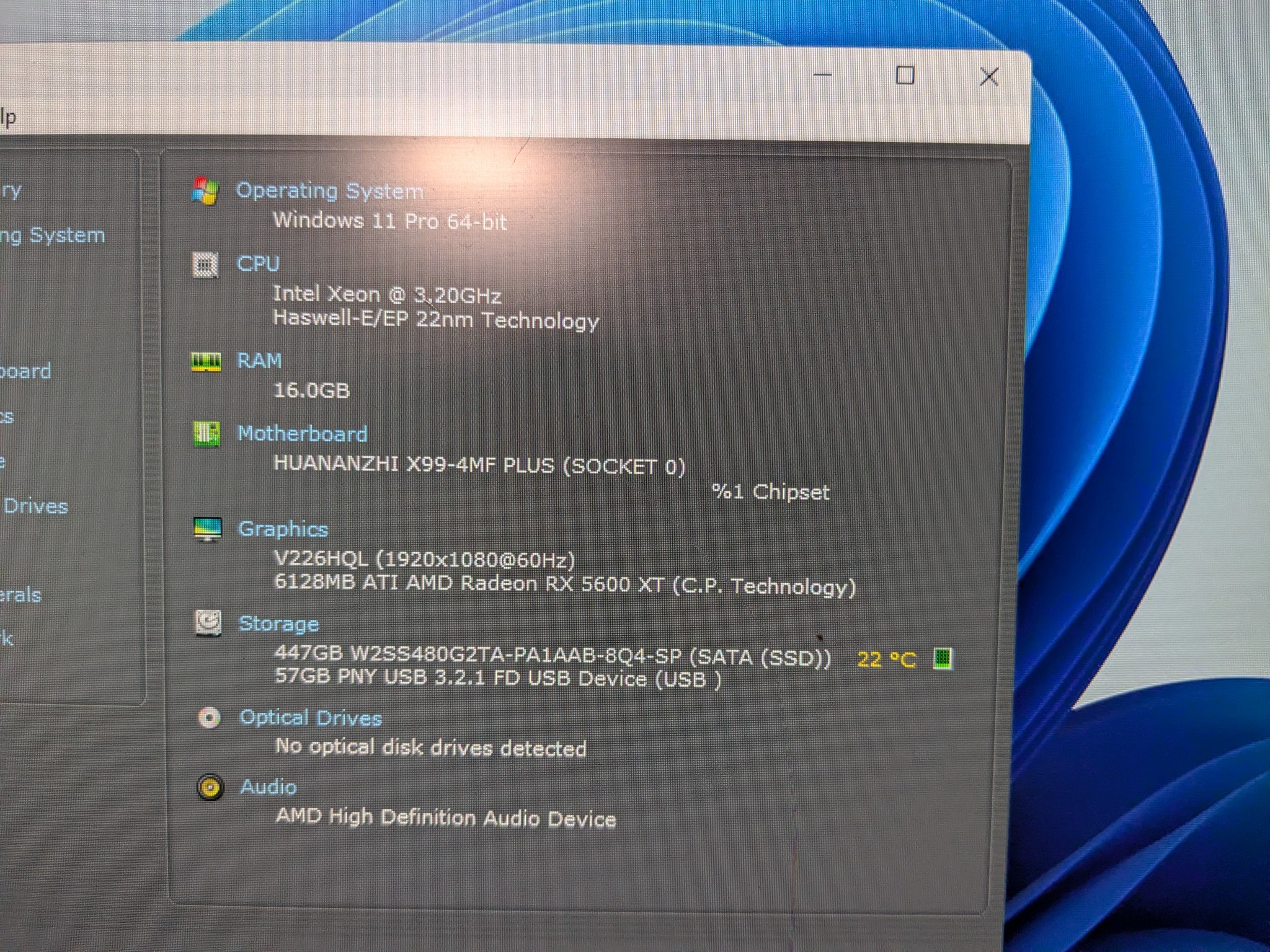The height and width of the screenshot is (952, 1270).
Task: Click the Optical Drives disc icon
Action: [209, 718]
